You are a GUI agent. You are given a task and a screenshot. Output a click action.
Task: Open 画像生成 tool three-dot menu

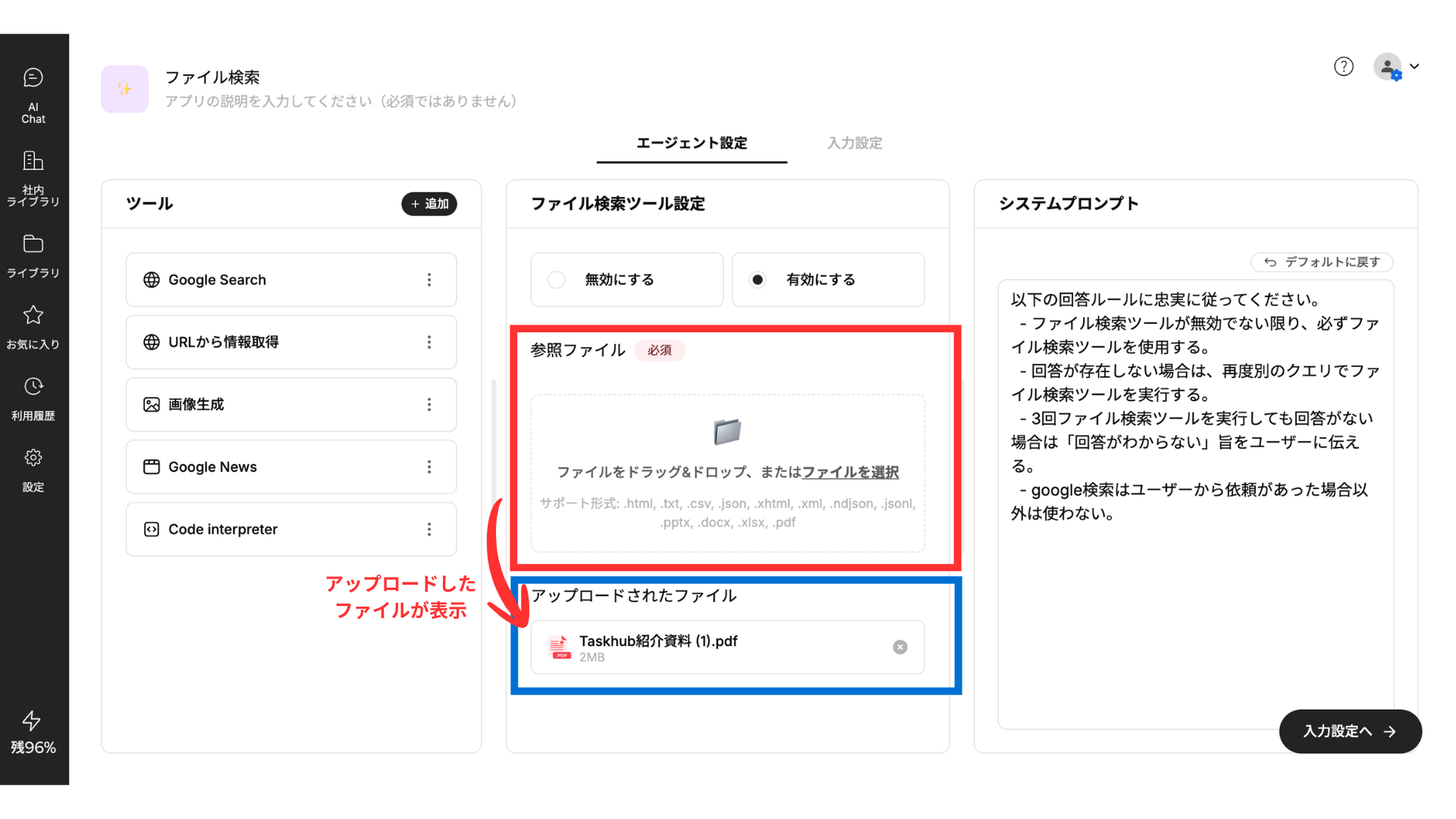click(429, 405)
